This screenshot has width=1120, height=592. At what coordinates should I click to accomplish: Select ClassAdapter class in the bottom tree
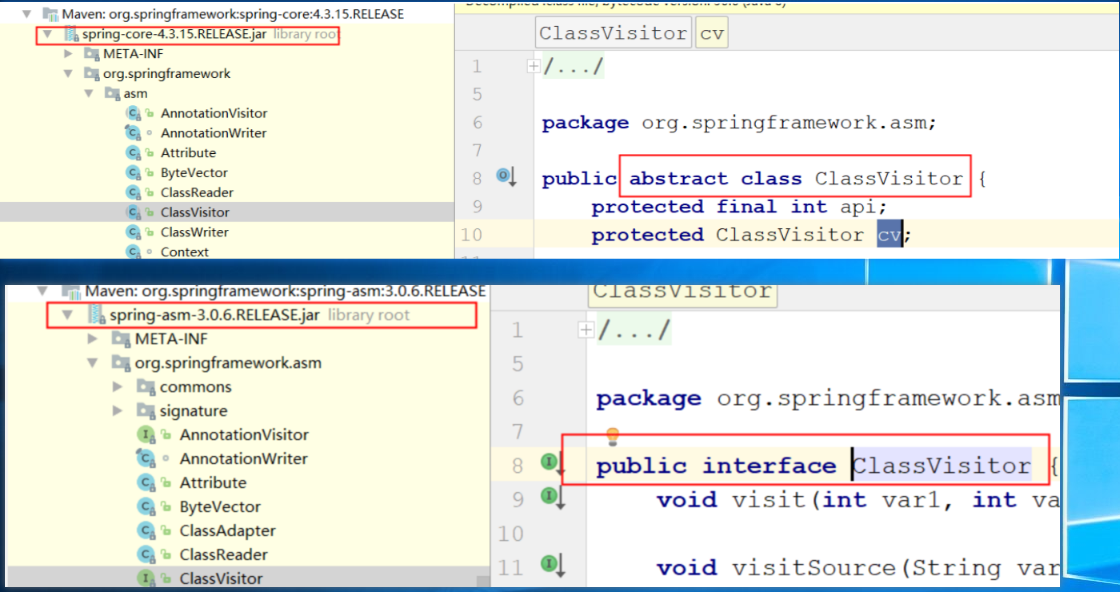click(x=227, y=531)
